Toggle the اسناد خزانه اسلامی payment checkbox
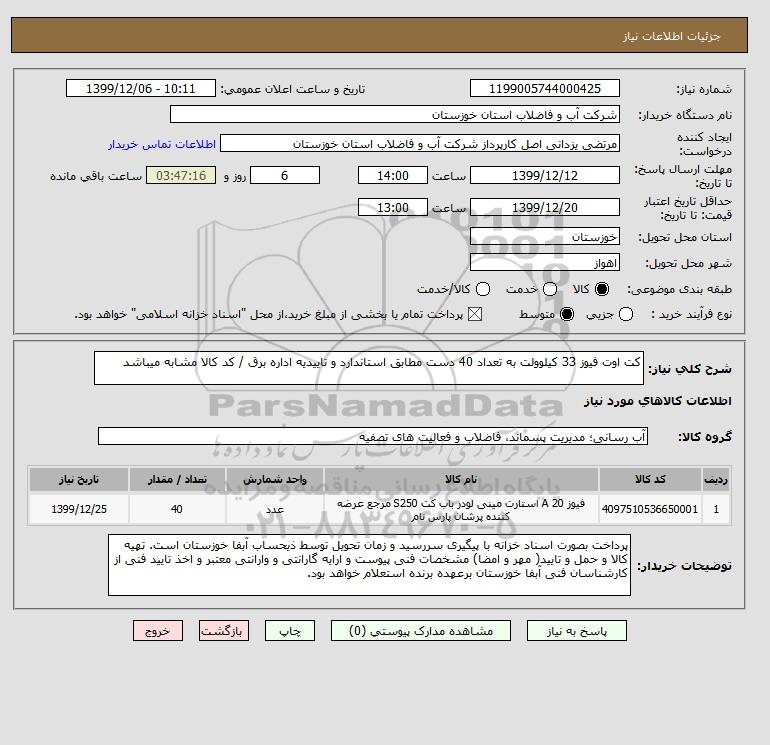The height and width of the screenshot is (745, 770). coord(475,314)
